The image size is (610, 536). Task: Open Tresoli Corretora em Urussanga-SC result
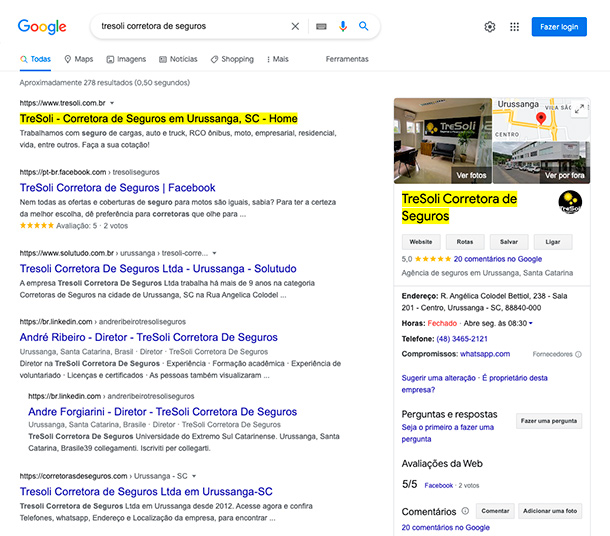146,492
